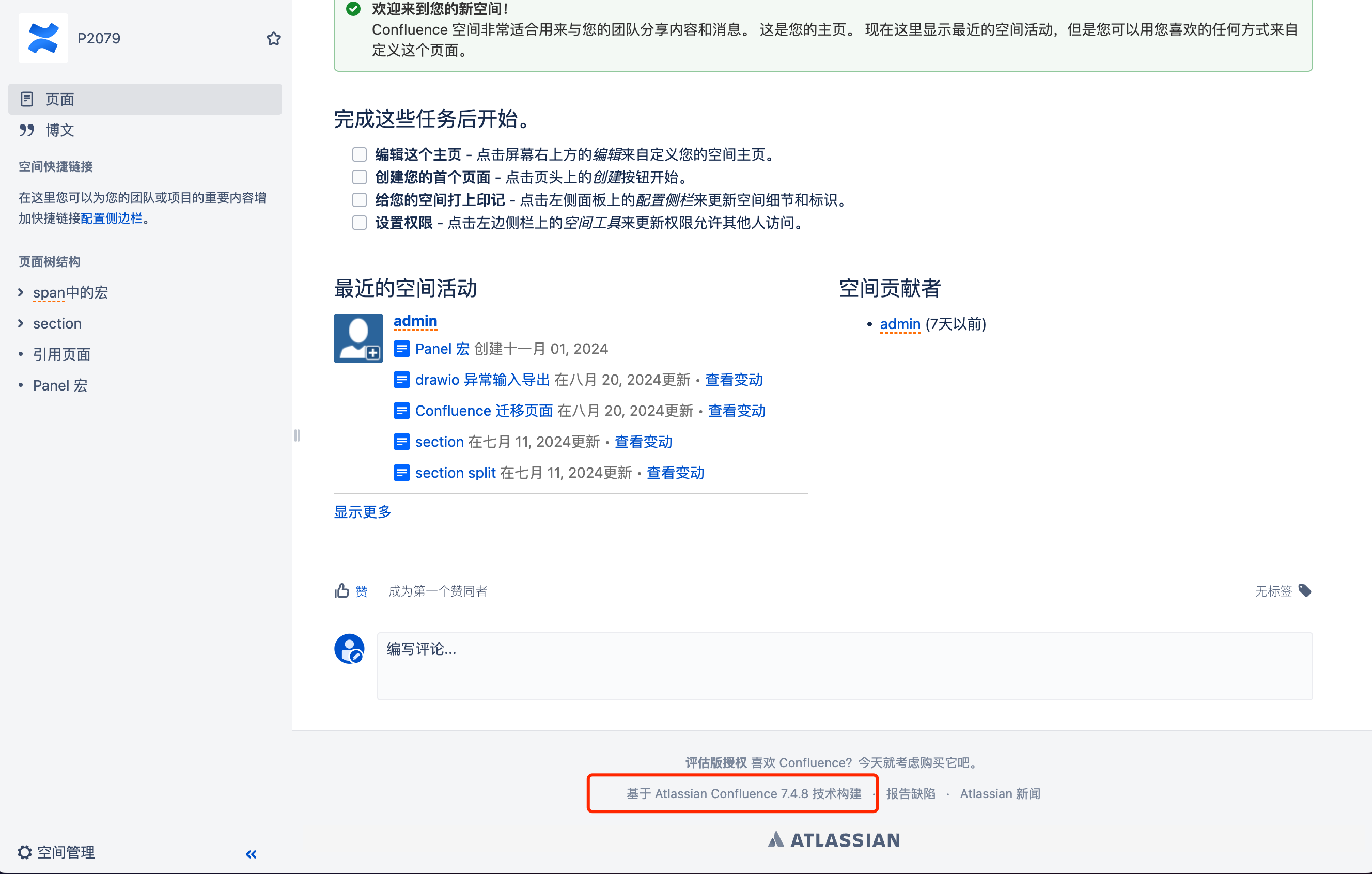Expand the span中的宏 tree node

(x=21, y=292)
